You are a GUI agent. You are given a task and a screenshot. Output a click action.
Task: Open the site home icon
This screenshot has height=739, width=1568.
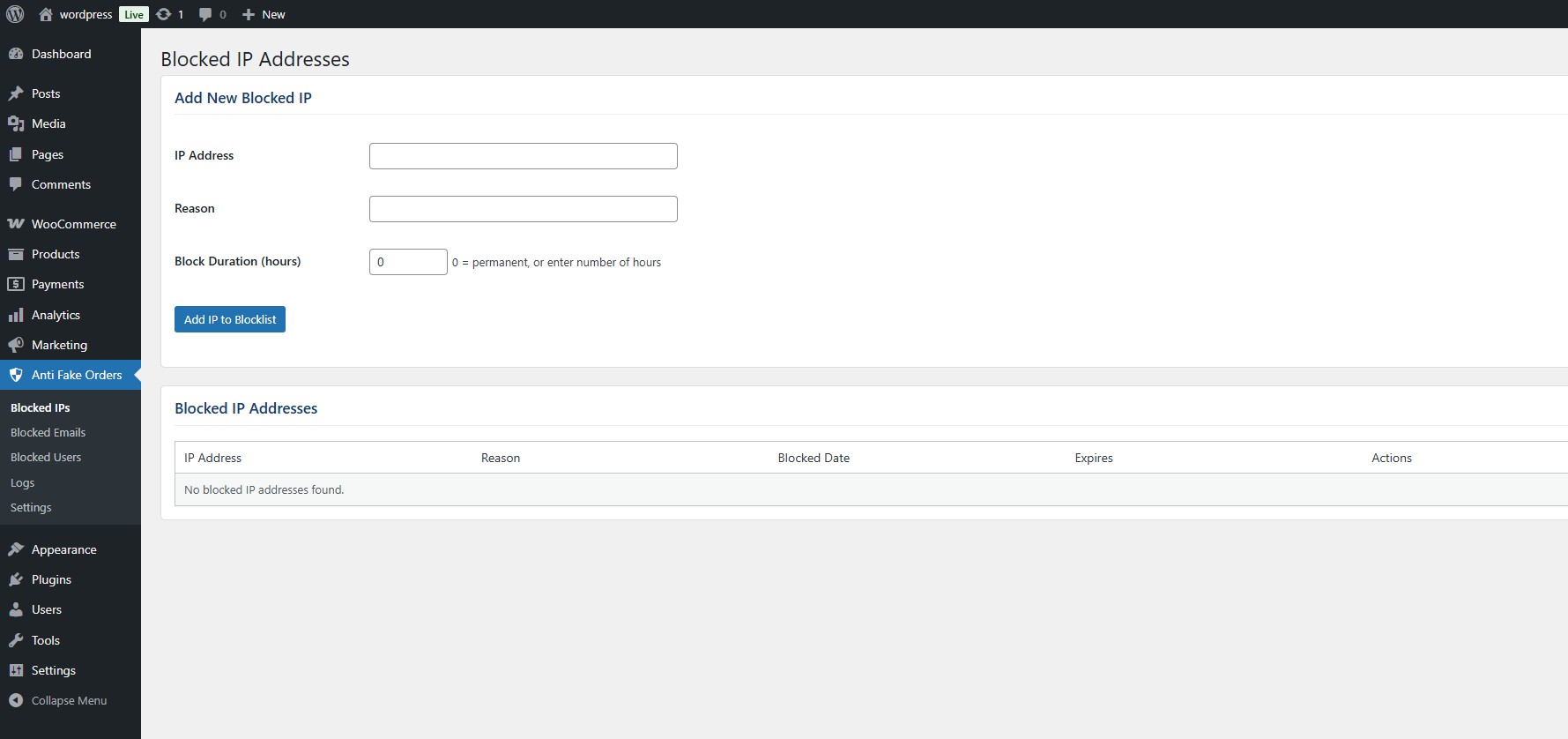pos(46,14)
